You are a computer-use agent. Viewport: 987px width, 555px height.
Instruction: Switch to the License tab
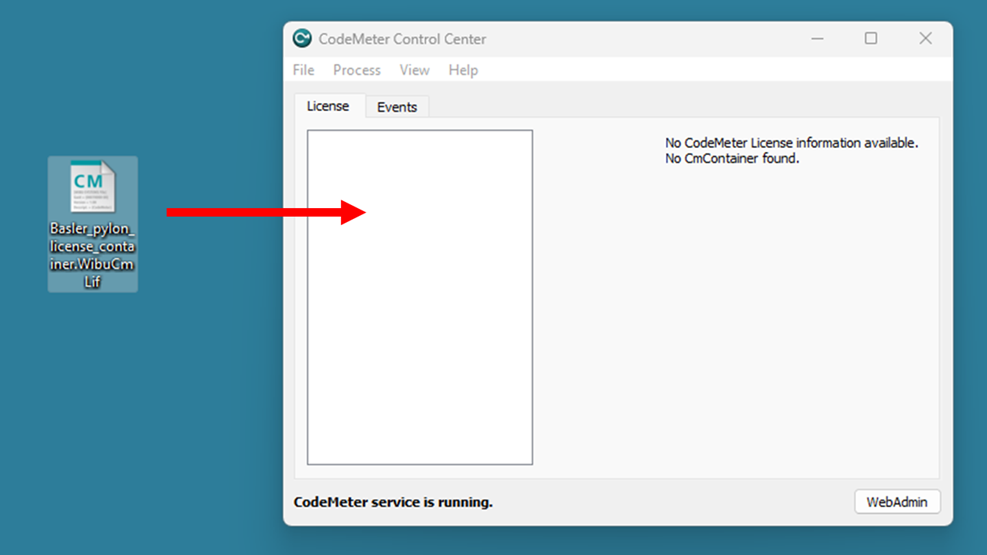pyautogui.click(x=328, y=106)
